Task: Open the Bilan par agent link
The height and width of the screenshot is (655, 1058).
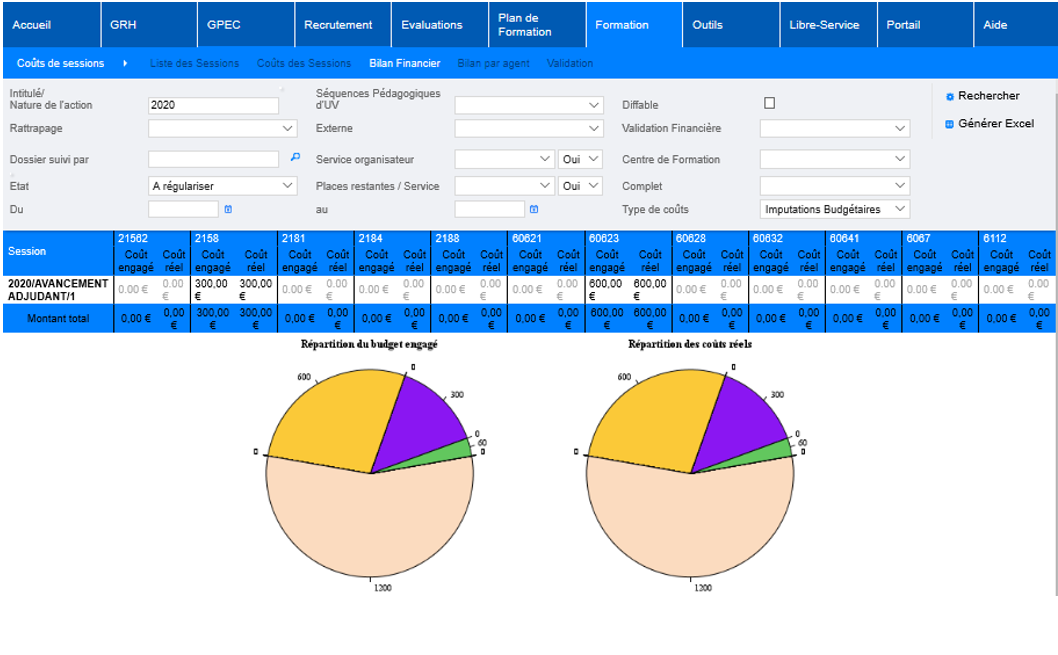Action: point(493,63)
